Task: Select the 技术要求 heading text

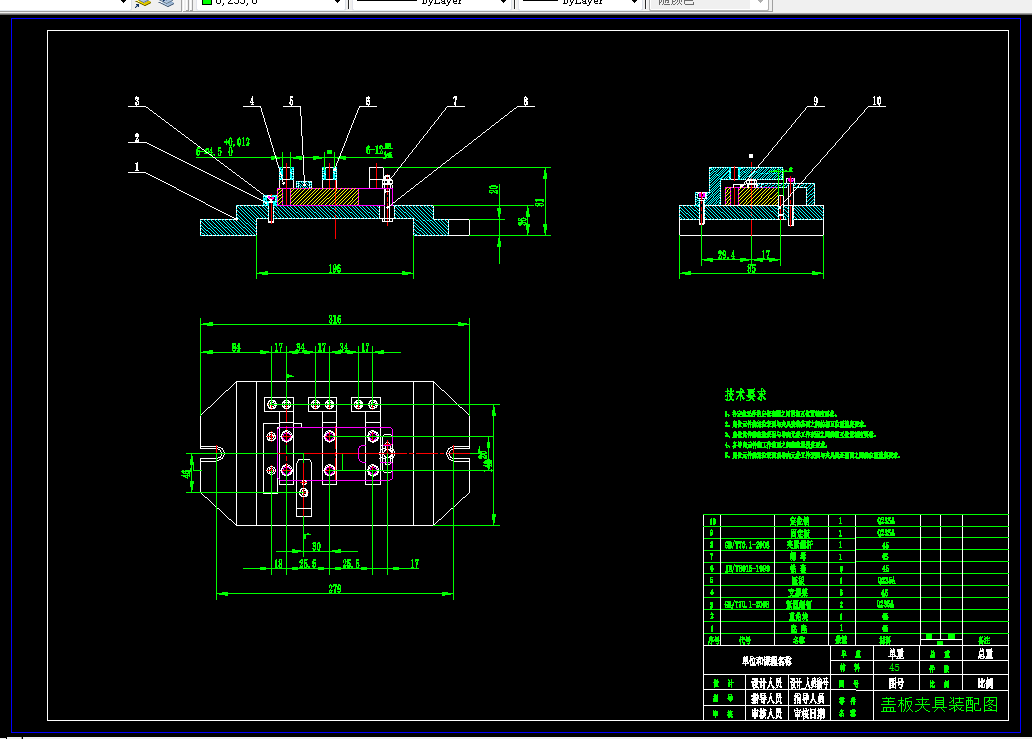Action: (745, 395)
